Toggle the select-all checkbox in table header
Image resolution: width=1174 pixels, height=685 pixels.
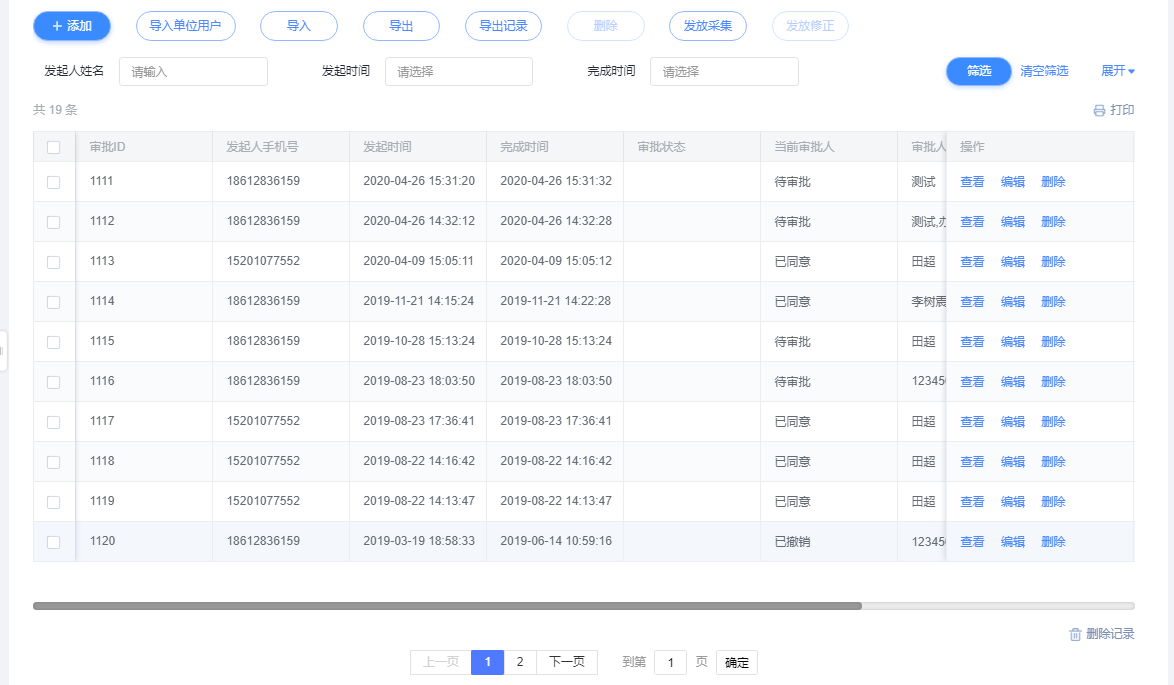click(54, 147)
